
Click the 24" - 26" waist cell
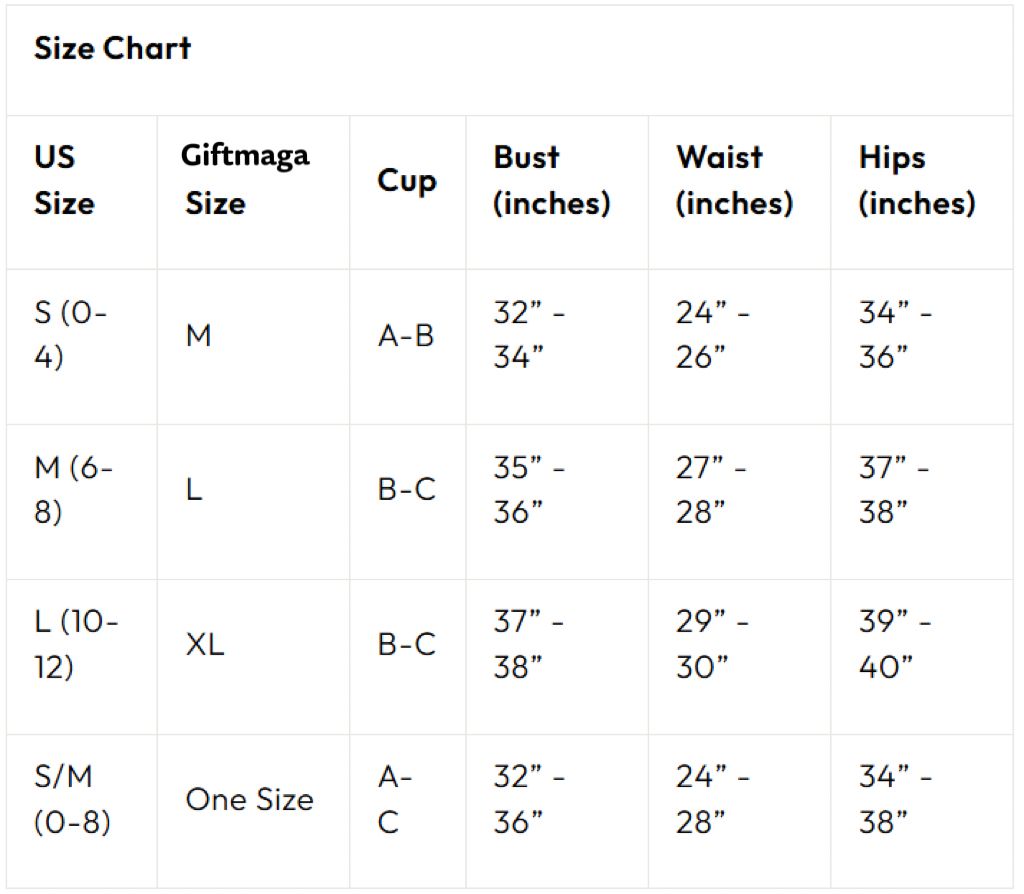[x=712, y=335]
